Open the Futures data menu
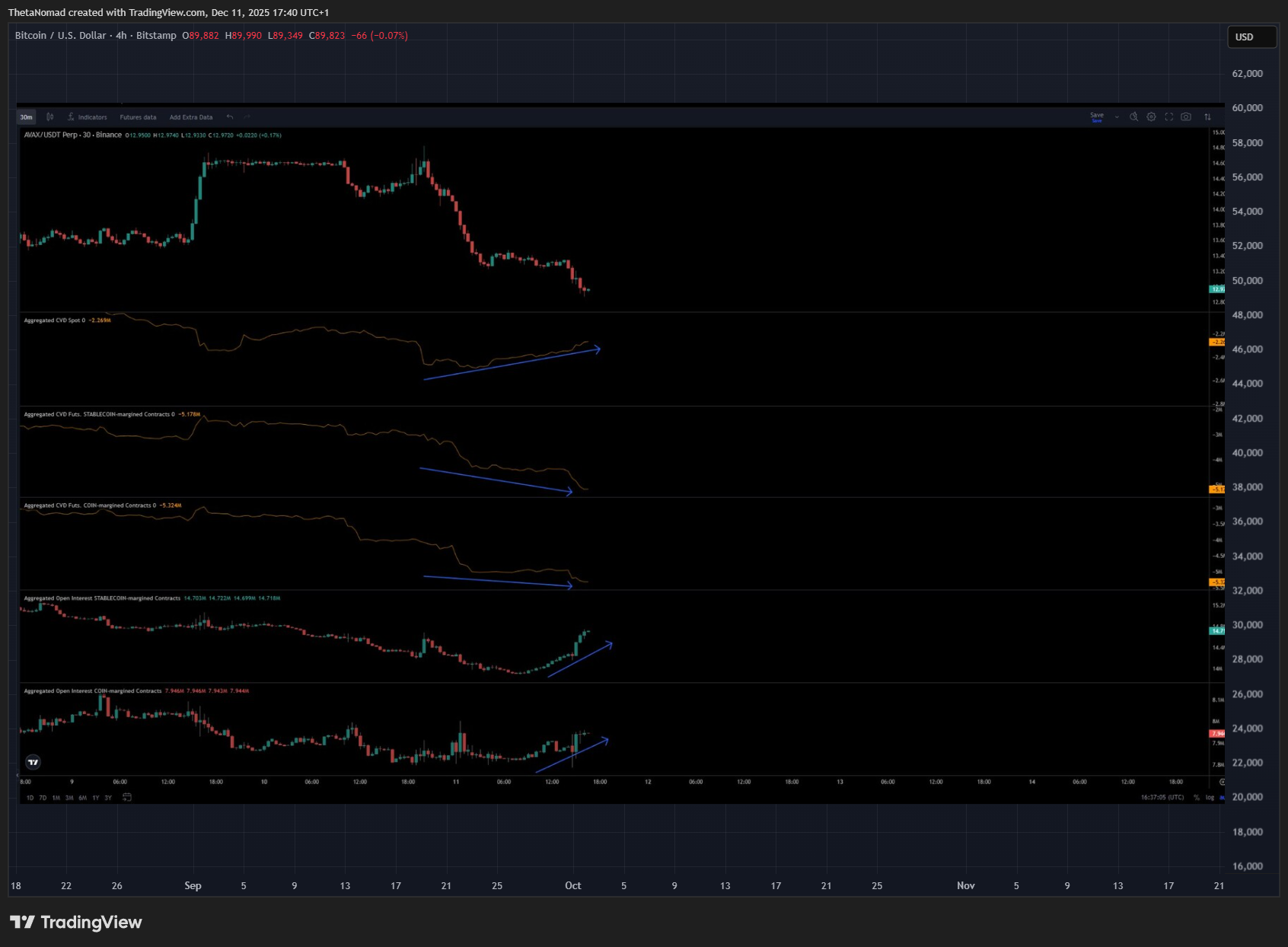The height and width of the screenshot is (947, 1288). [x=138, y=117]
